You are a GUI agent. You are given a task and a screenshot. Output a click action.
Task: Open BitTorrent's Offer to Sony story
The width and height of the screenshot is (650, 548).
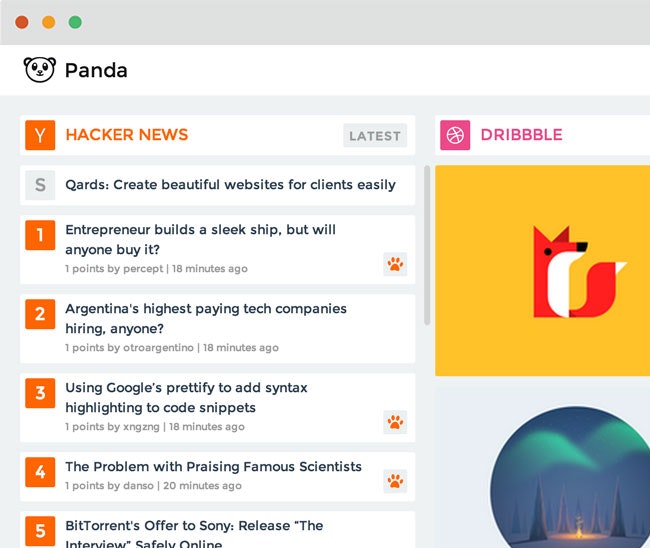(x=194, y=534)
